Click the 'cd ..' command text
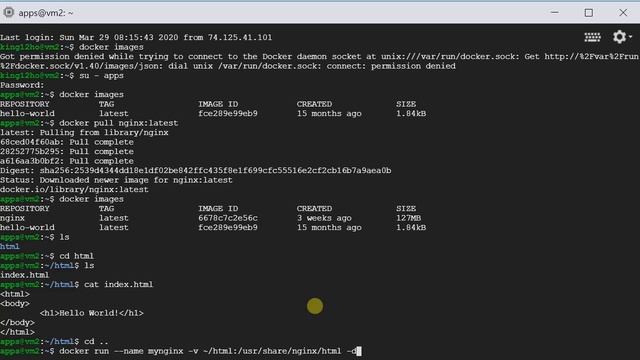Viewport: 640px width, 360px height. pos(96,341)
